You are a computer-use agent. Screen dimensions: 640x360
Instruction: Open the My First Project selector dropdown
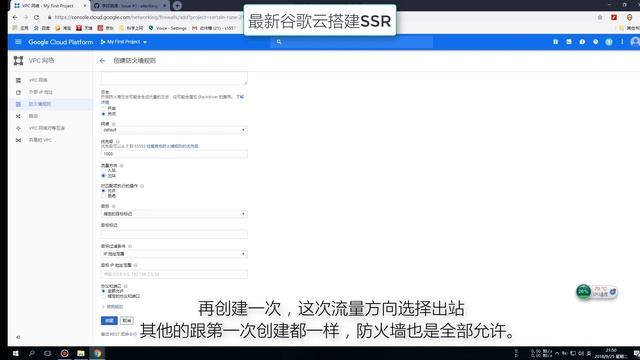point(124,42)
